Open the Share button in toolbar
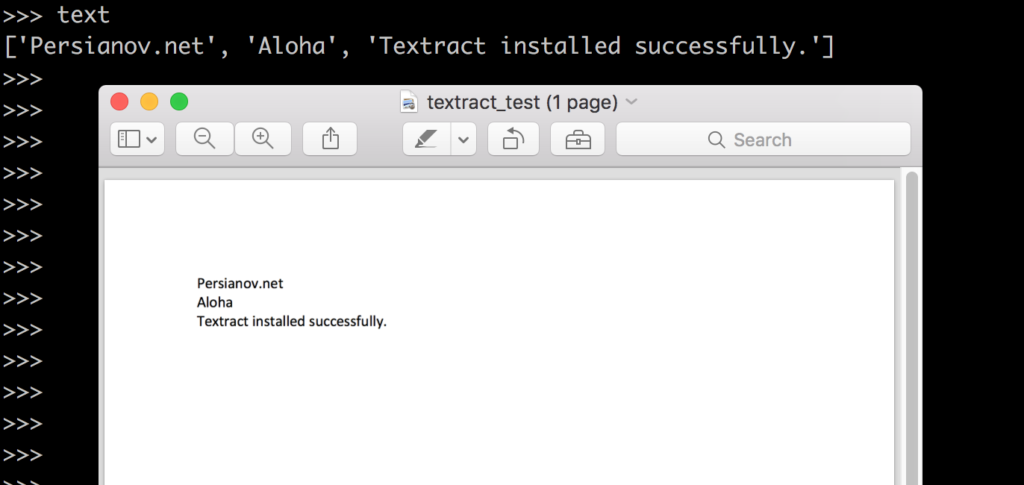 [x=330, y=139]
